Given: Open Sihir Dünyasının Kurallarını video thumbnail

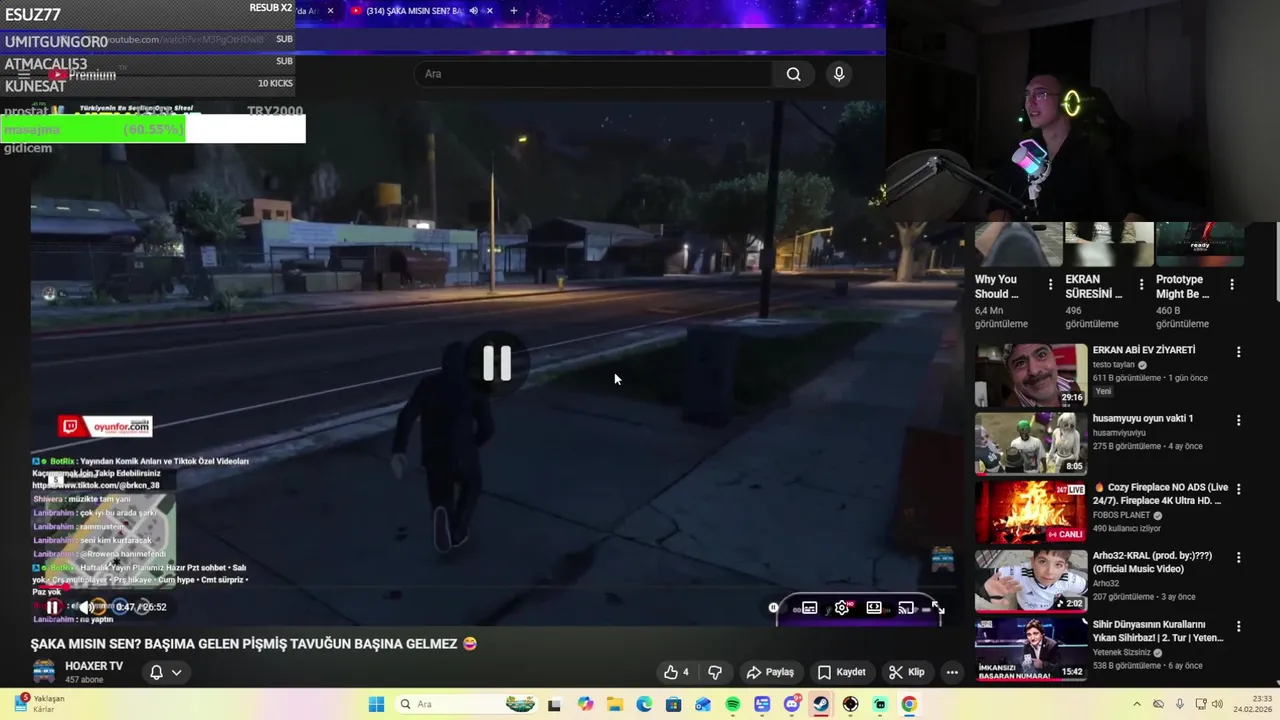Looking at the screenshot, I should click(x=1031, y=649).
